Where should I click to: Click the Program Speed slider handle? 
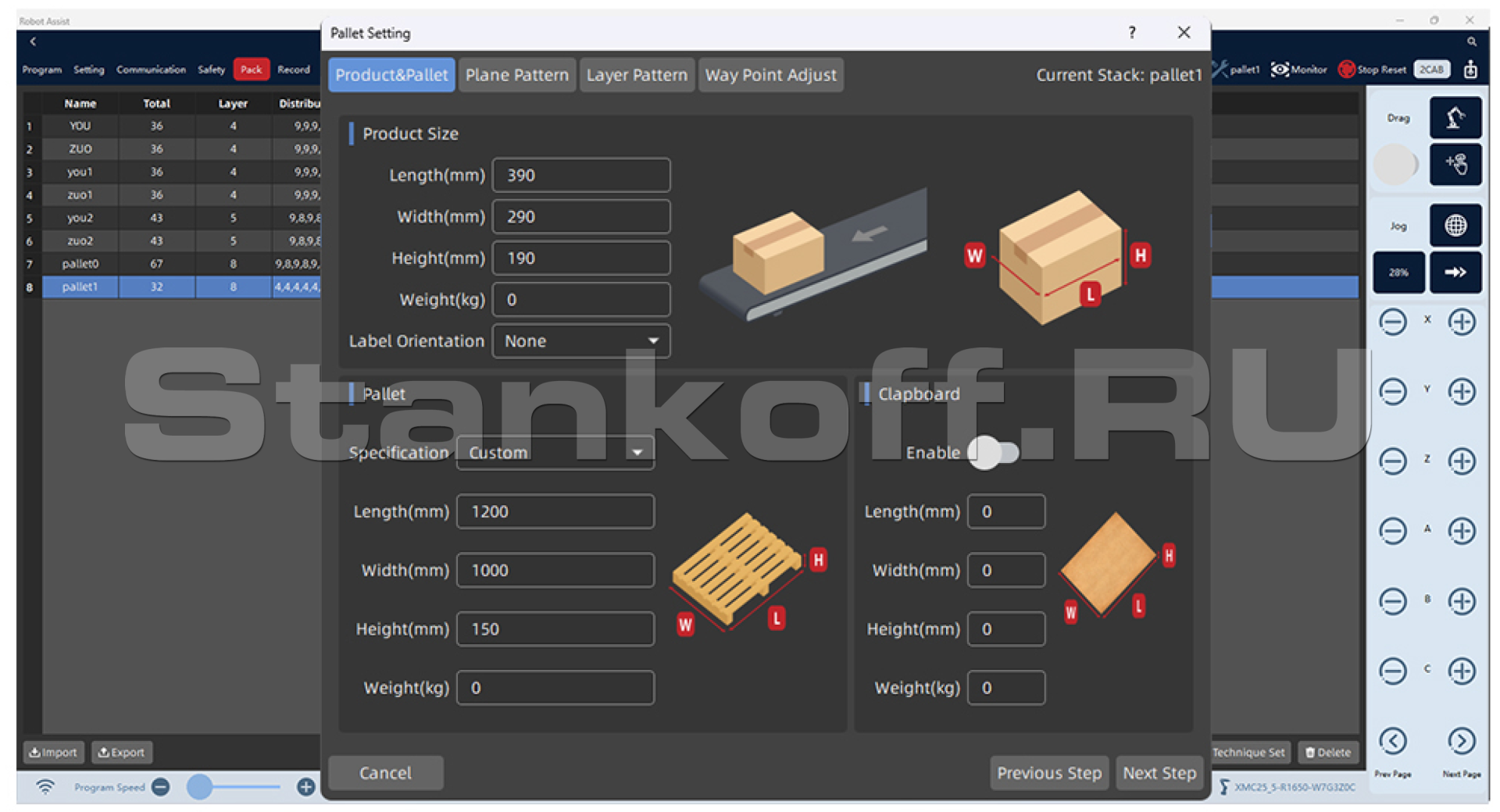(x=200, y=787)
